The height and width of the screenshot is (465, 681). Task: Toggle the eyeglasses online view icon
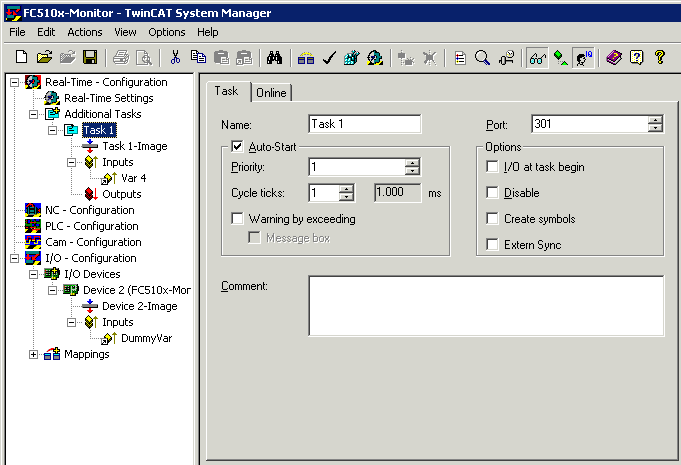[x=537, y=57]
